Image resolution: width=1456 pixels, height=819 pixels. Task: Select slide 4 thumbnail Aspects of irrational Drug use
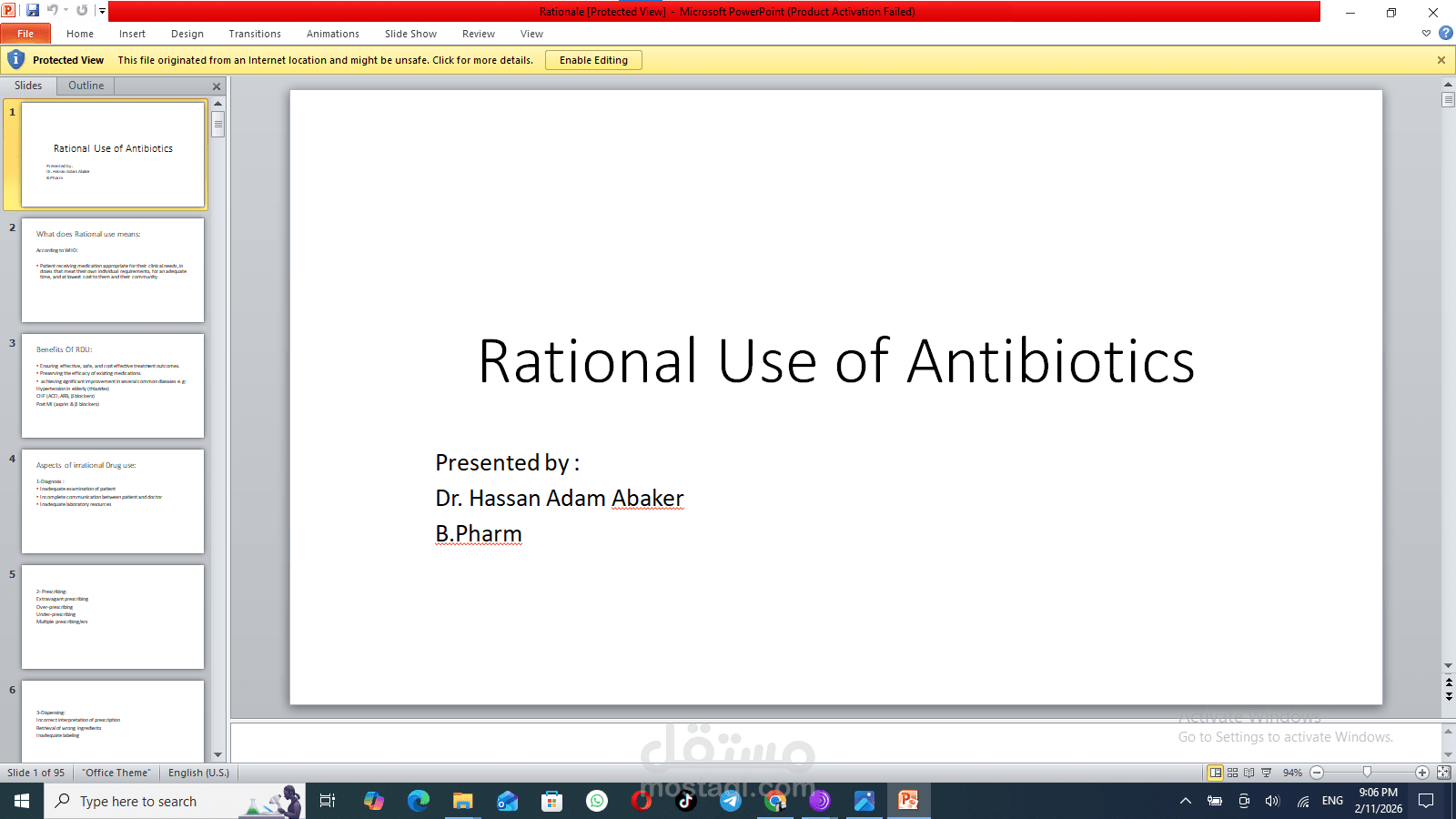tap(113, 501)
